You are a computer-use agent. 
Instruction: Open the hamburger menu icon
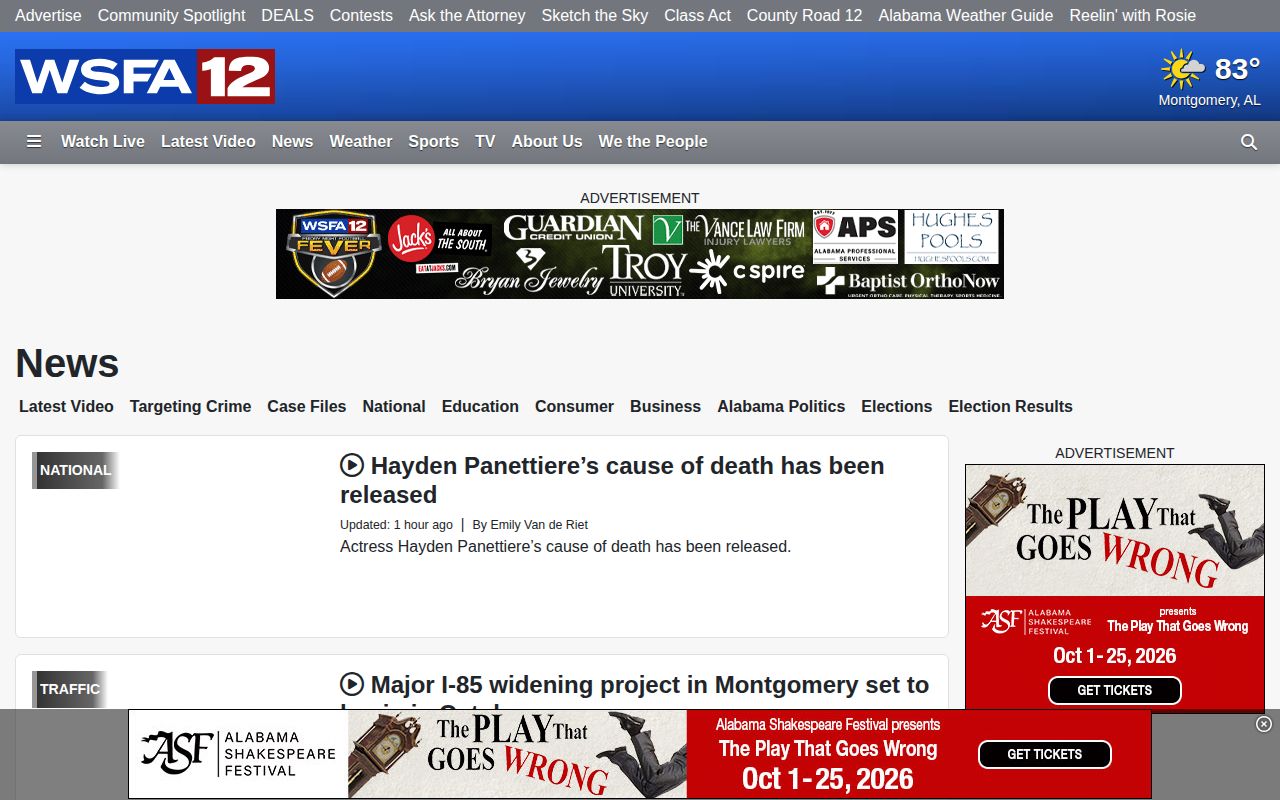pos(34,142)
